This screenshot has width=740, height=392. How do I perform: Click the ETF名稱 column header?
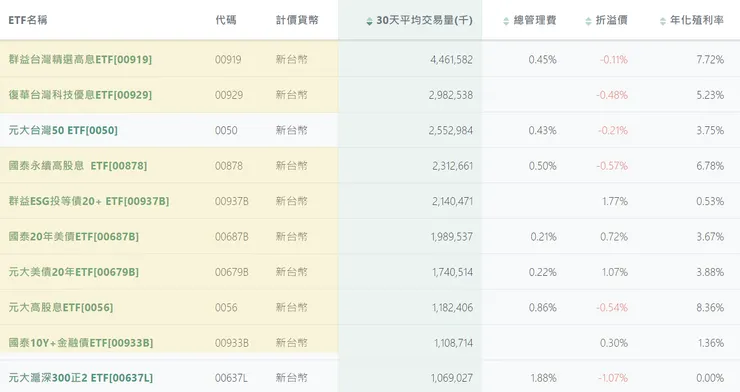point(28,20)
